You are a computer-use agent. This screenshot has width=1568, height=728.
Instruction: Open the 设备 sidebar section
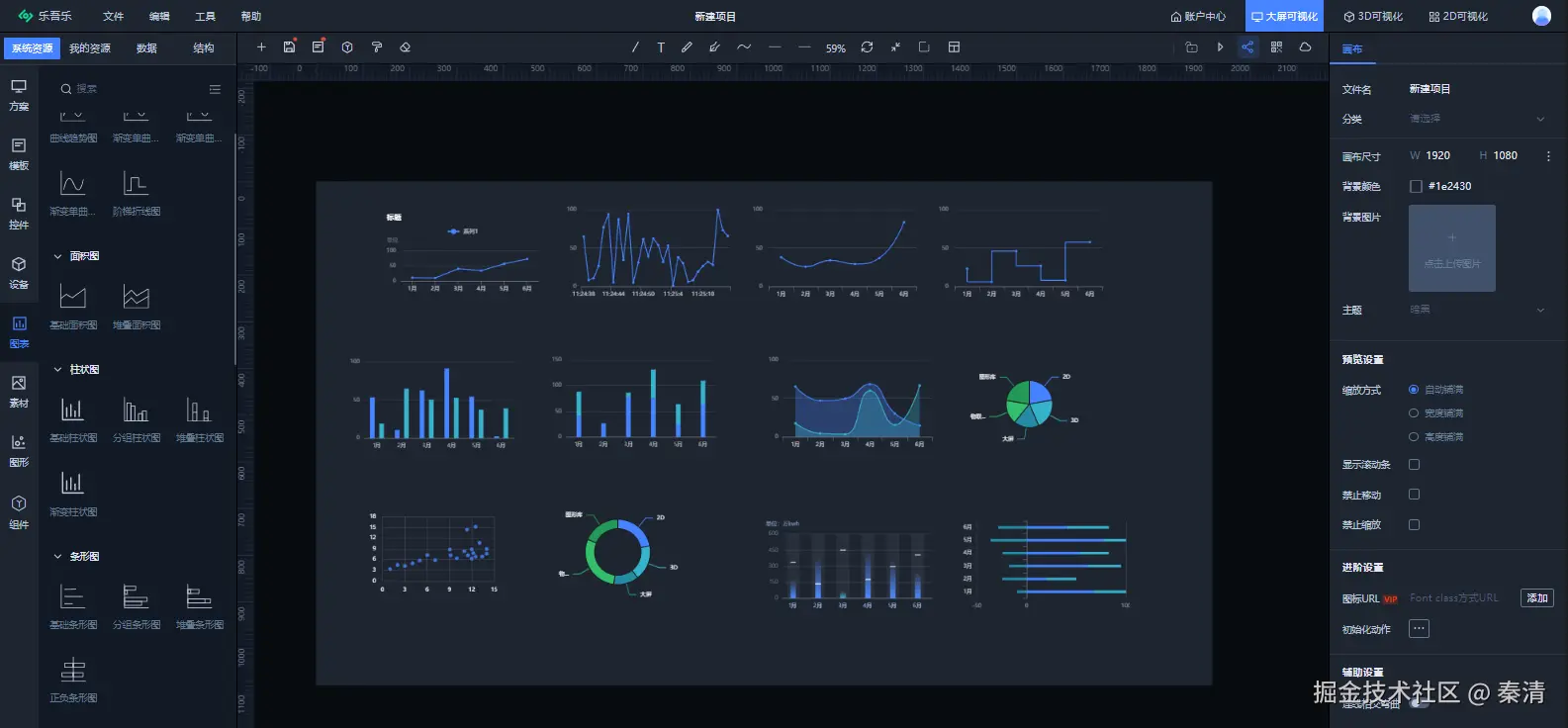coord(19,273)
